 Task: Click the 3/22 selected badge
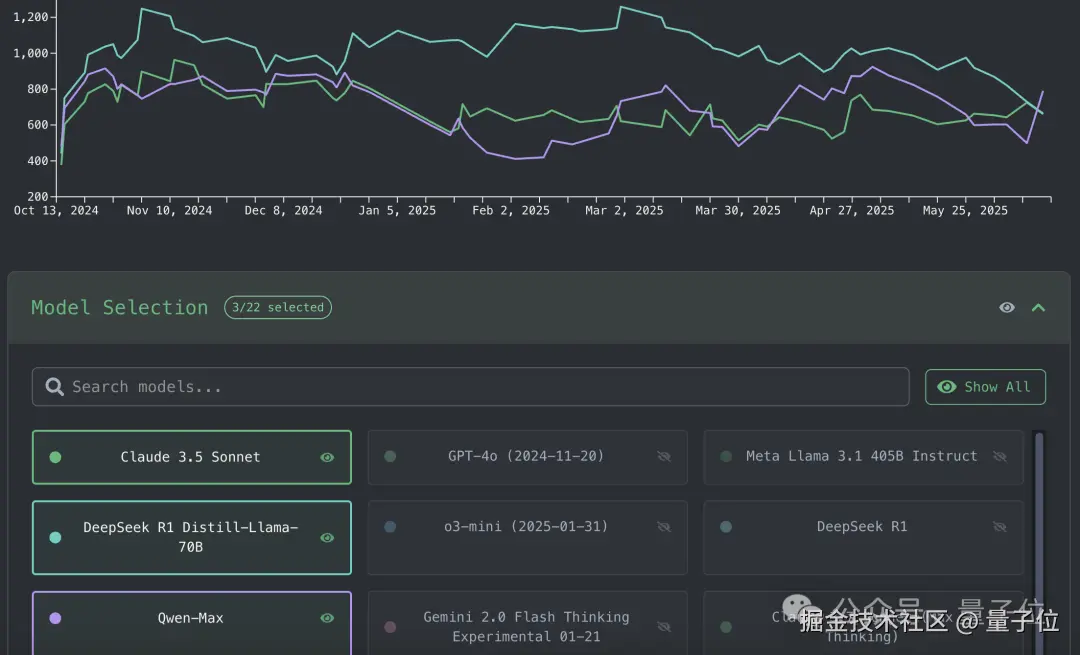point(278,308)
